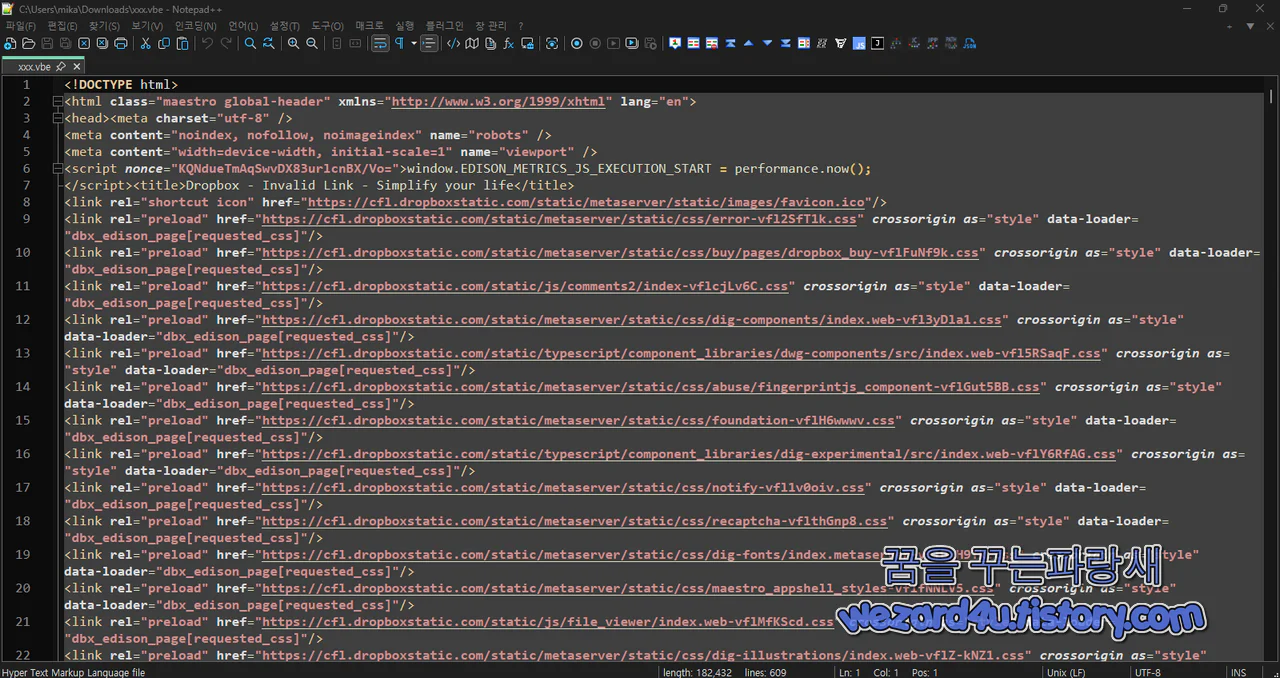Click the UTF-8 encoding selector

[x=1148, y=673]
